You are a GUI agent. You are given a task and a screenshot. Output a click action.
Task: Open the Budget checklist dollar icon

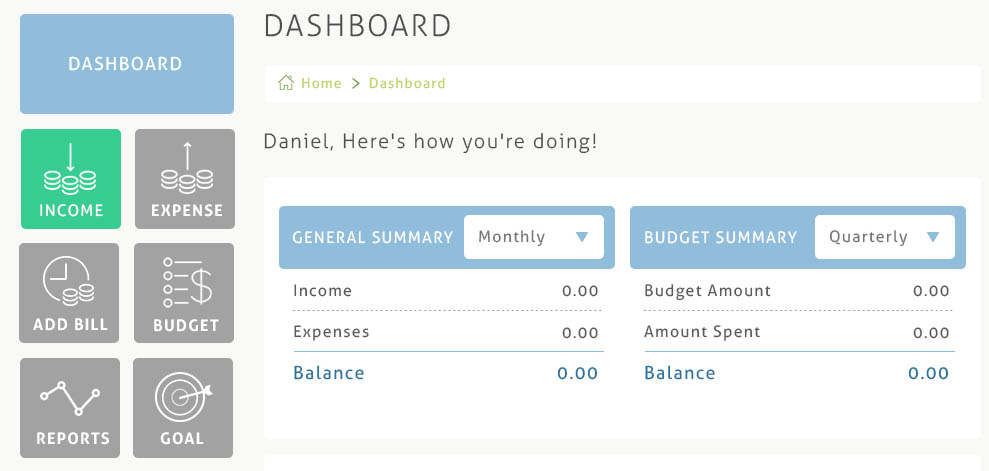(186, 283)
